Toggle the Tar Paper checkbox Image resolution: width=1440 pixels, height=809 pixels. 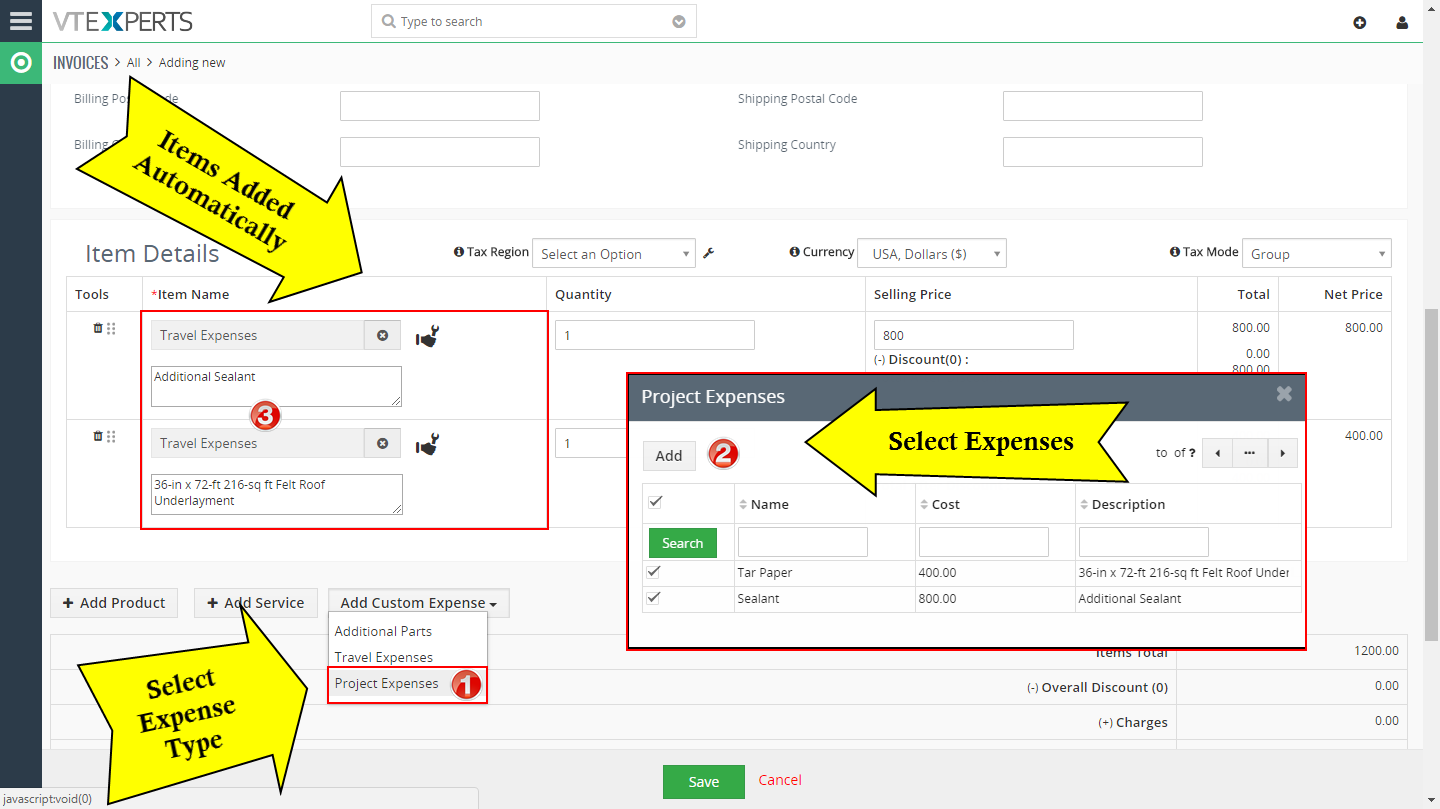click(653, 572)
